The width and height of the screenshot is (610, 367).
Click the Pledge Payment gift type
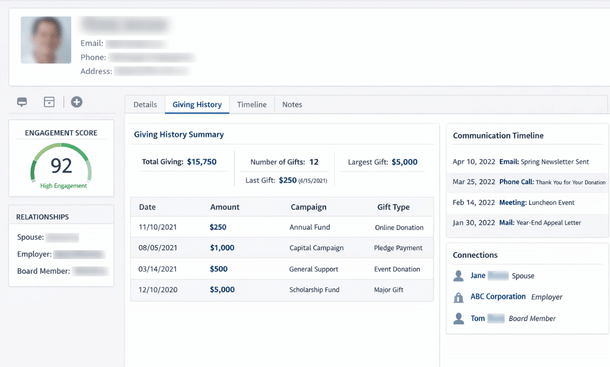398,248
